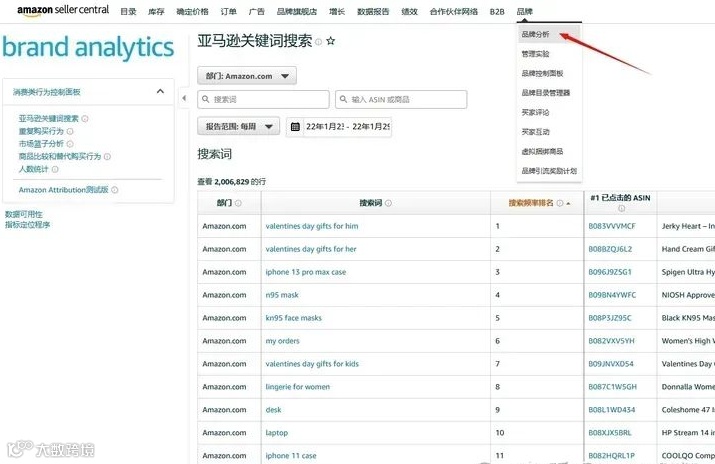Image resolution: width=715 pixels, height=464 pixels.
Task: Click the calendar icon in date range
Action: [x=295, y=127]
